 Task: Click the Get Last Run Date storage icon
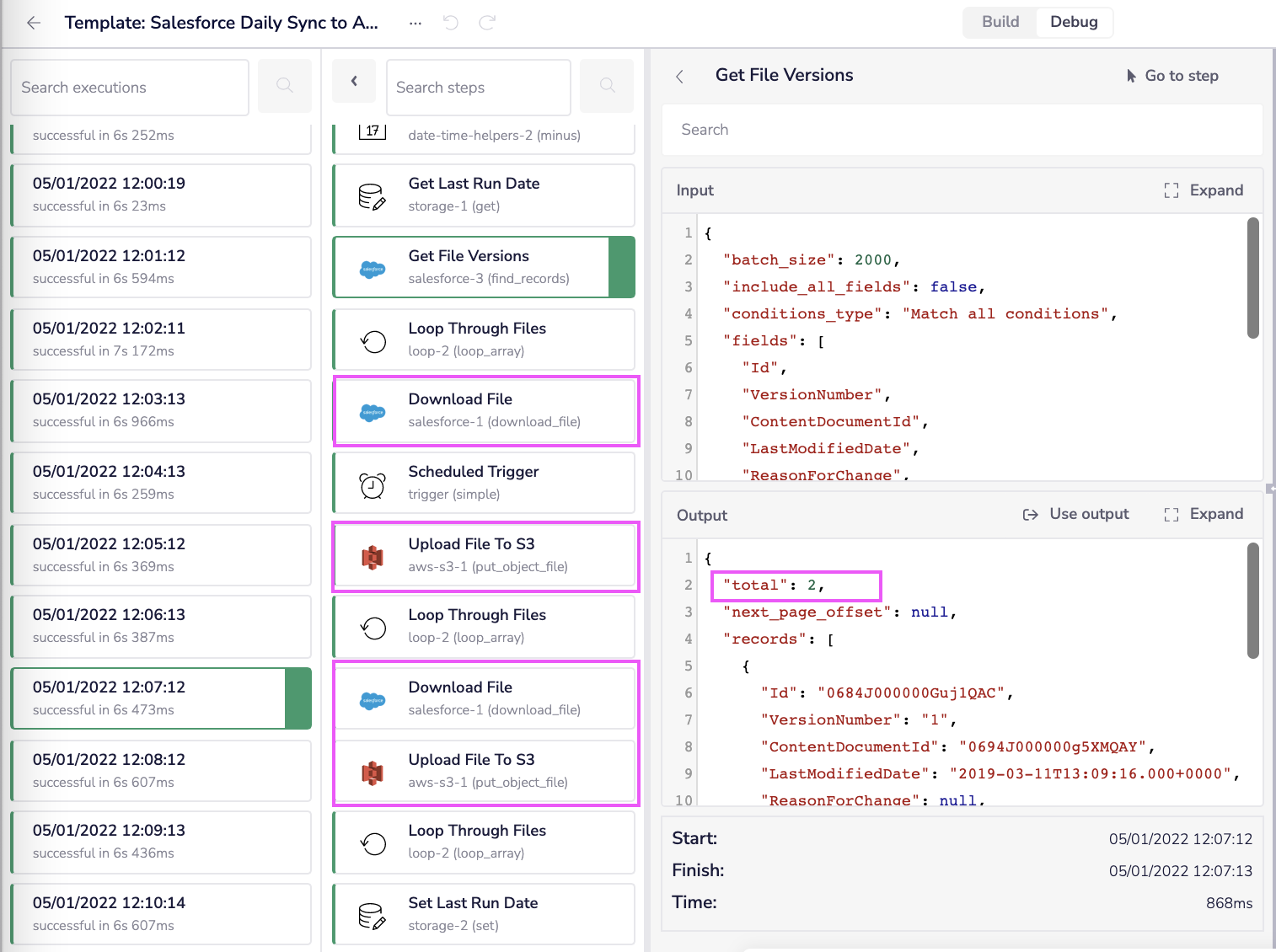tap(373, 196)
